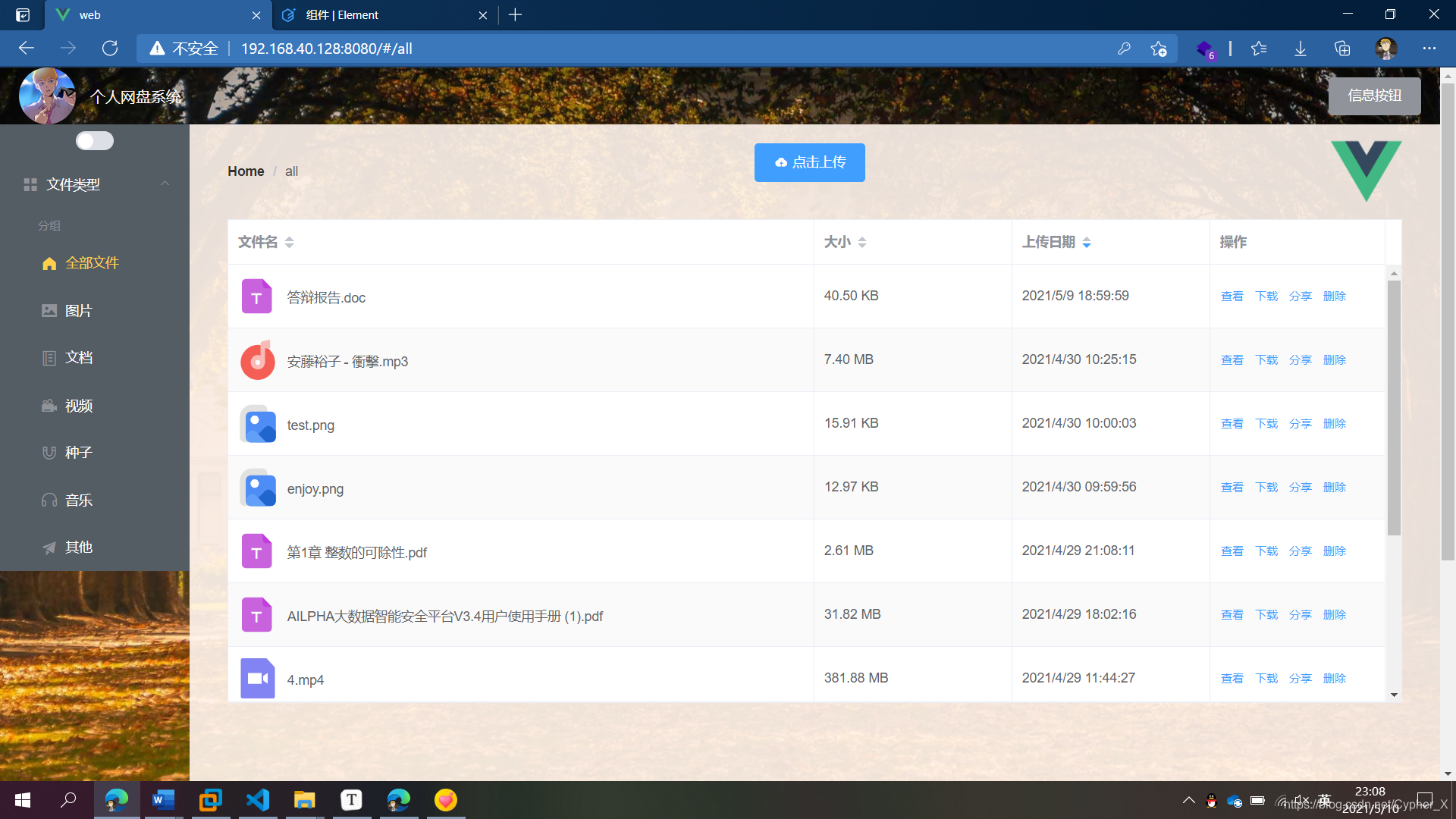The image size is (1456, 819).
Task: Open saved passwords key icon
Action: (x=1124, y=49)
